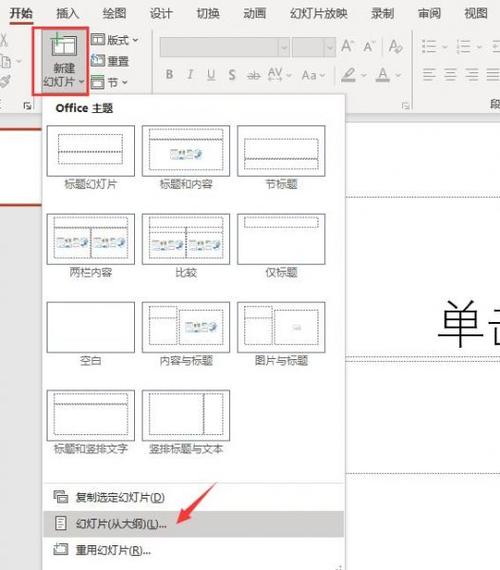Choose Section Header (节标题) layout

point(281,158)
